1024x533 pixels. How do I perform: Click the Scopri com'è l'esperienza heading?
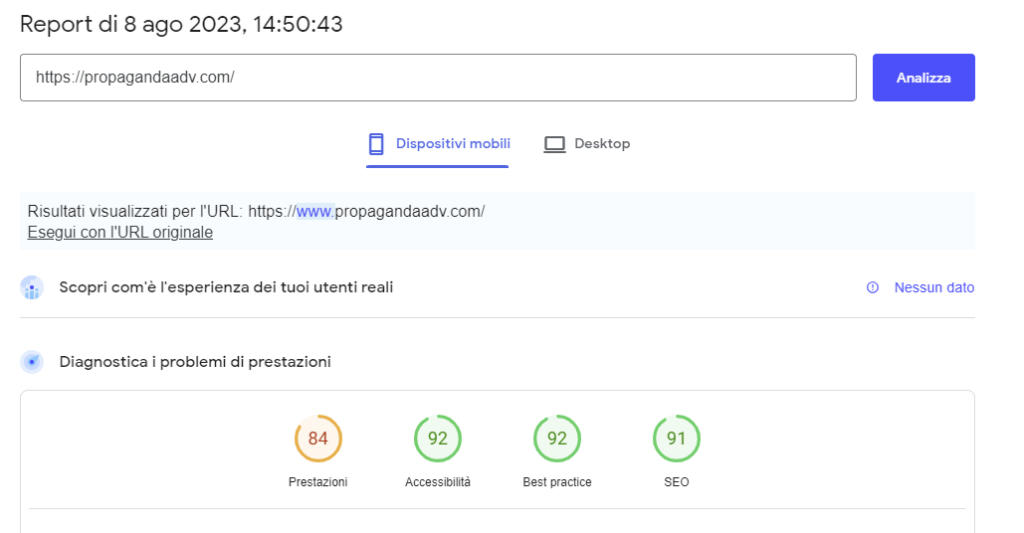(226, 287)
